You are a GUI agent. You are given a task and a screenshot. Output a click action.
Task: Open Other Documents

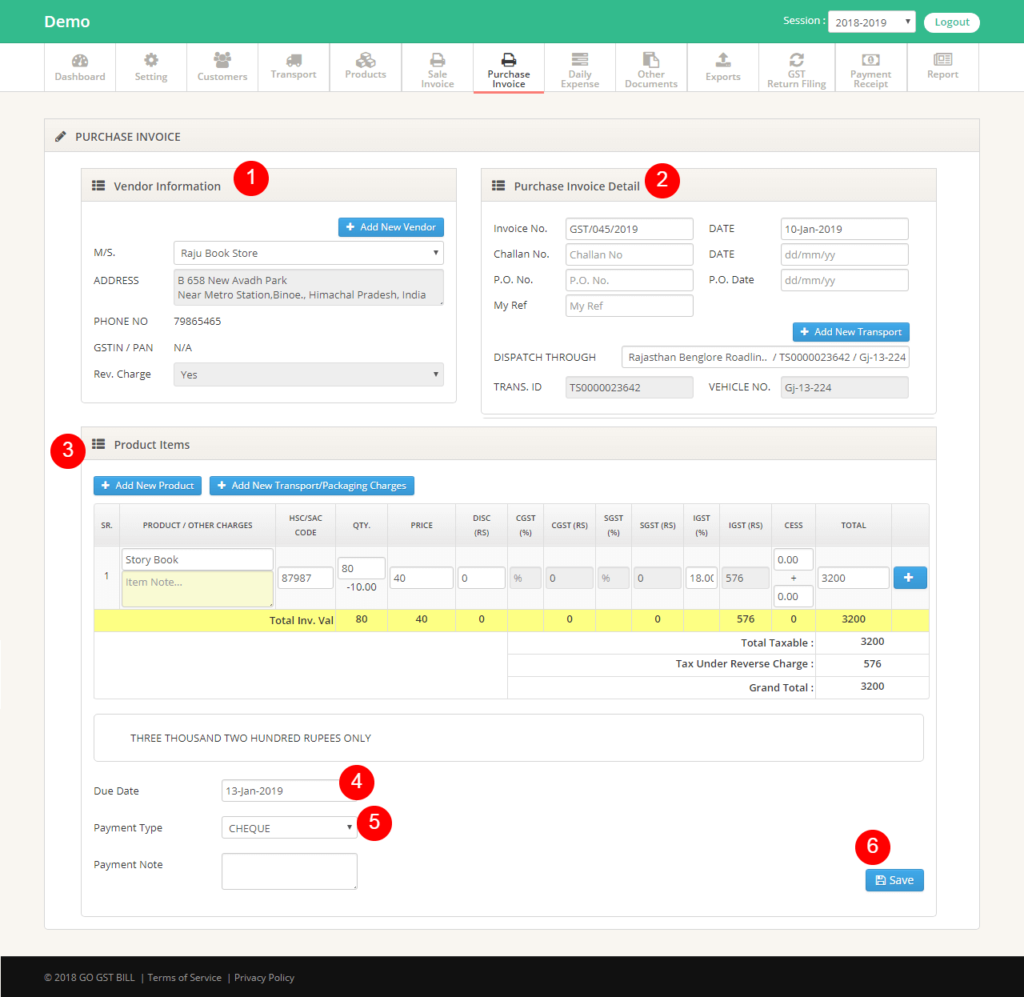point(651,67)
